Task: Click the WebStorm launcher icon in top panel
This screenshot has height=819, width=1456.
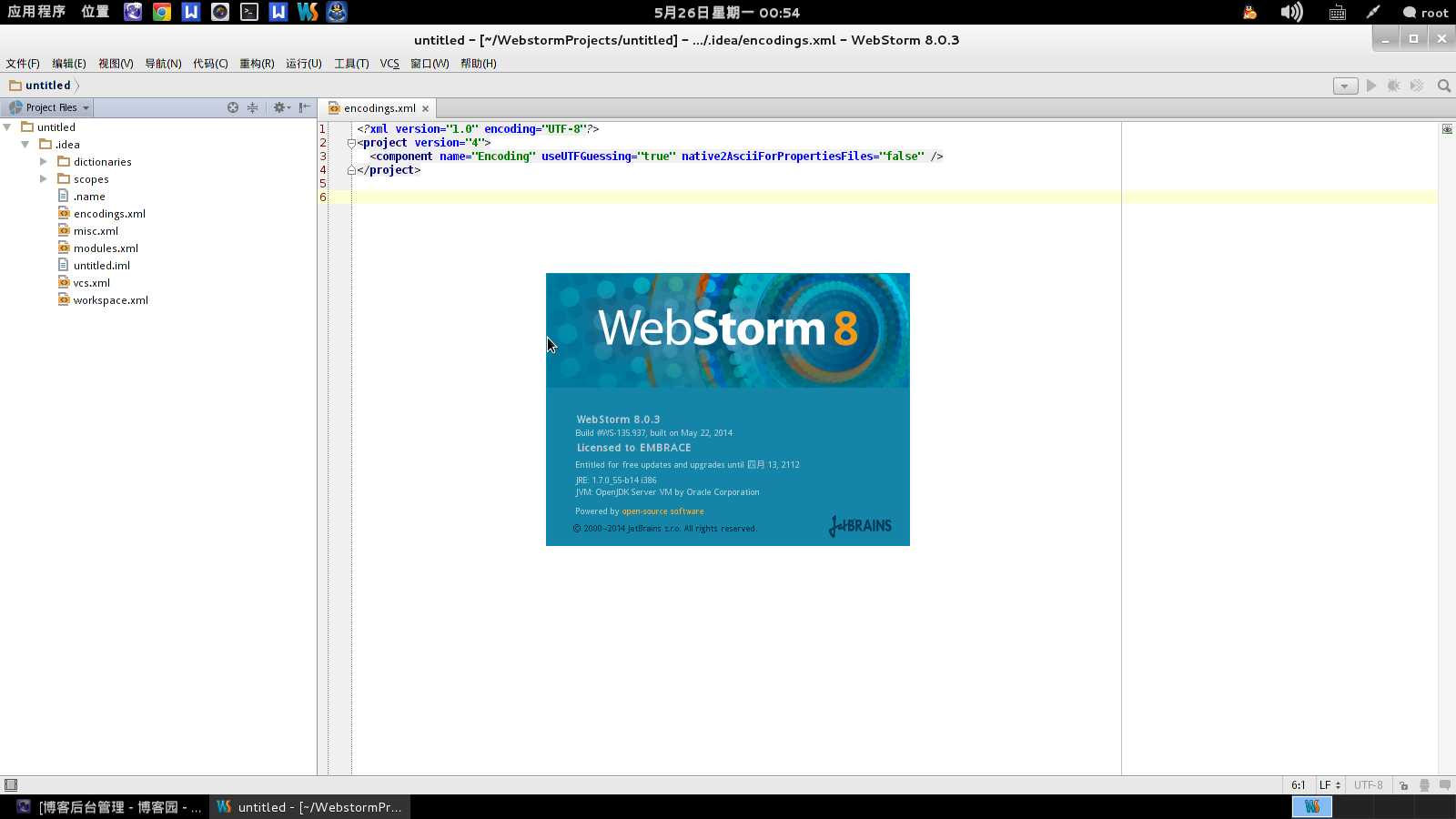Action: (308, 12)
